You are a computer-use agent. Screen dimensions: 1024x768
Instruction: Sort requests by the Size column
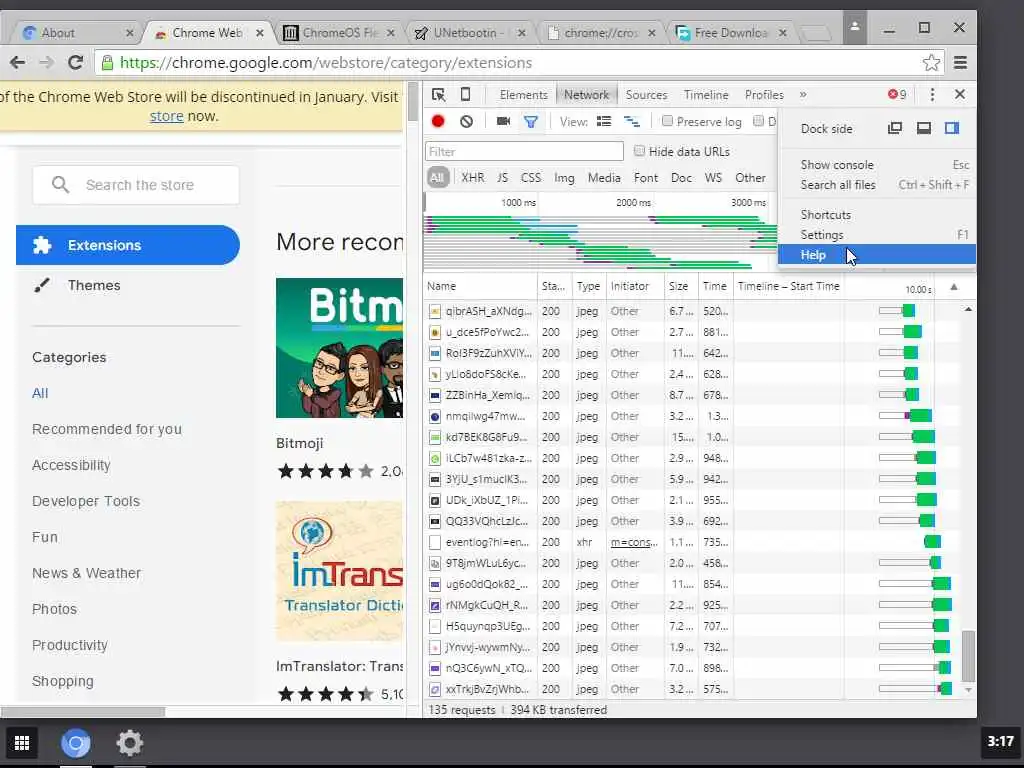tap(680, 286)
